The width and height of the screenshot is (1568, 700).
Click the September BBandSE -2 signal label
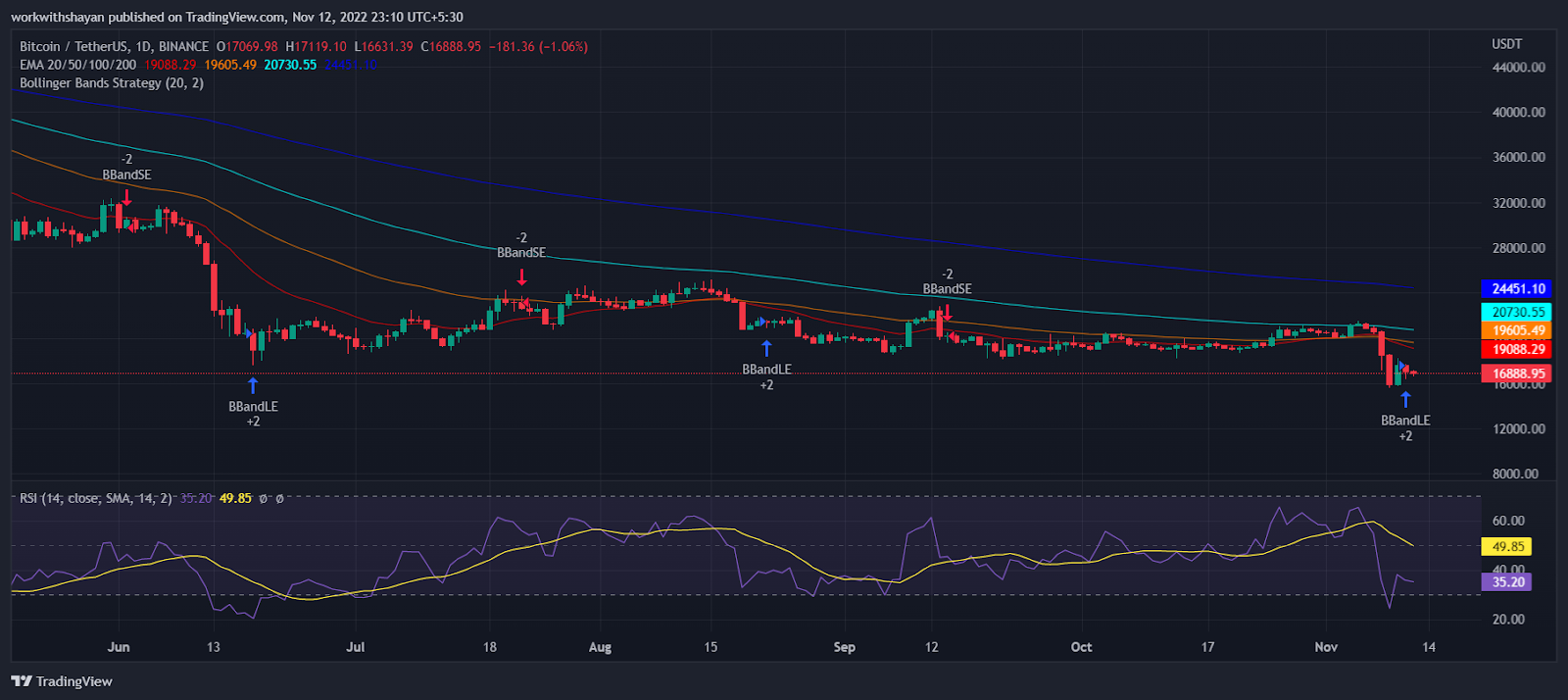(x=947, y=281)
